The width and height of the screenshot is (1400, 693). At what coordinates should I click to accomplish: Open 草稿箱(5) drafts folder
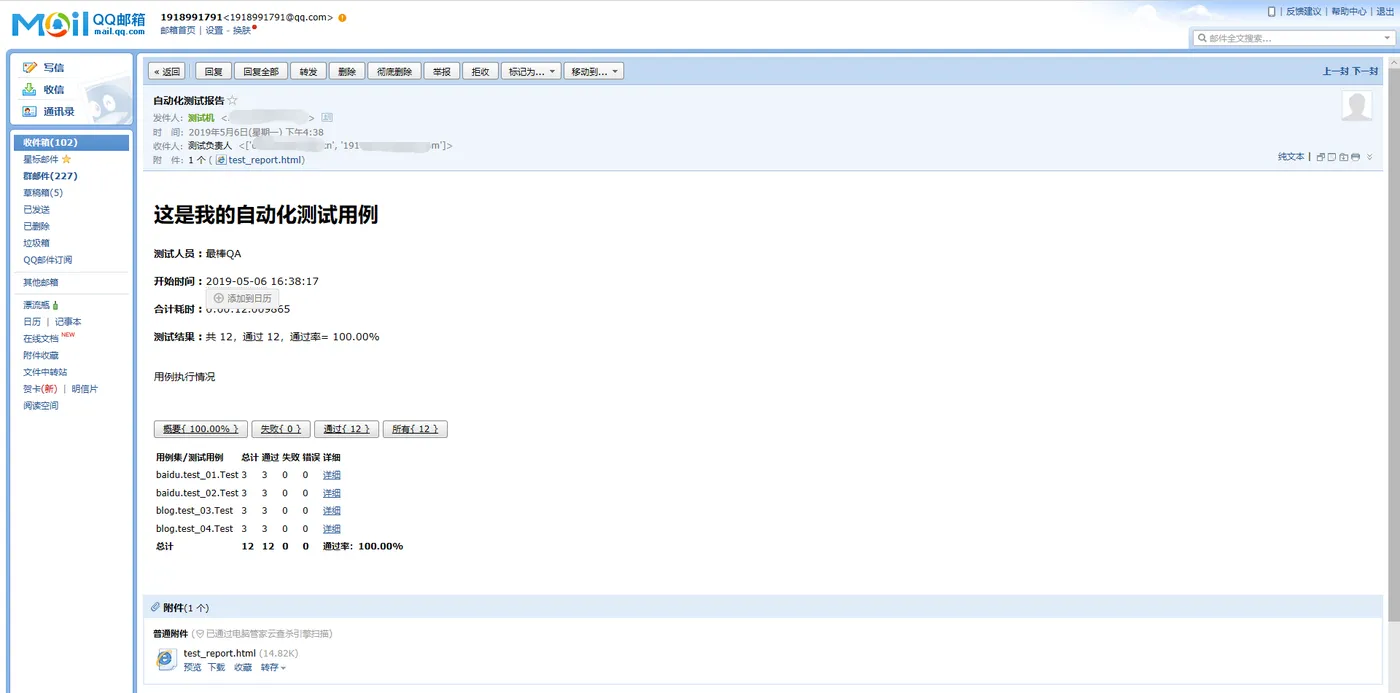coord(43,193)
